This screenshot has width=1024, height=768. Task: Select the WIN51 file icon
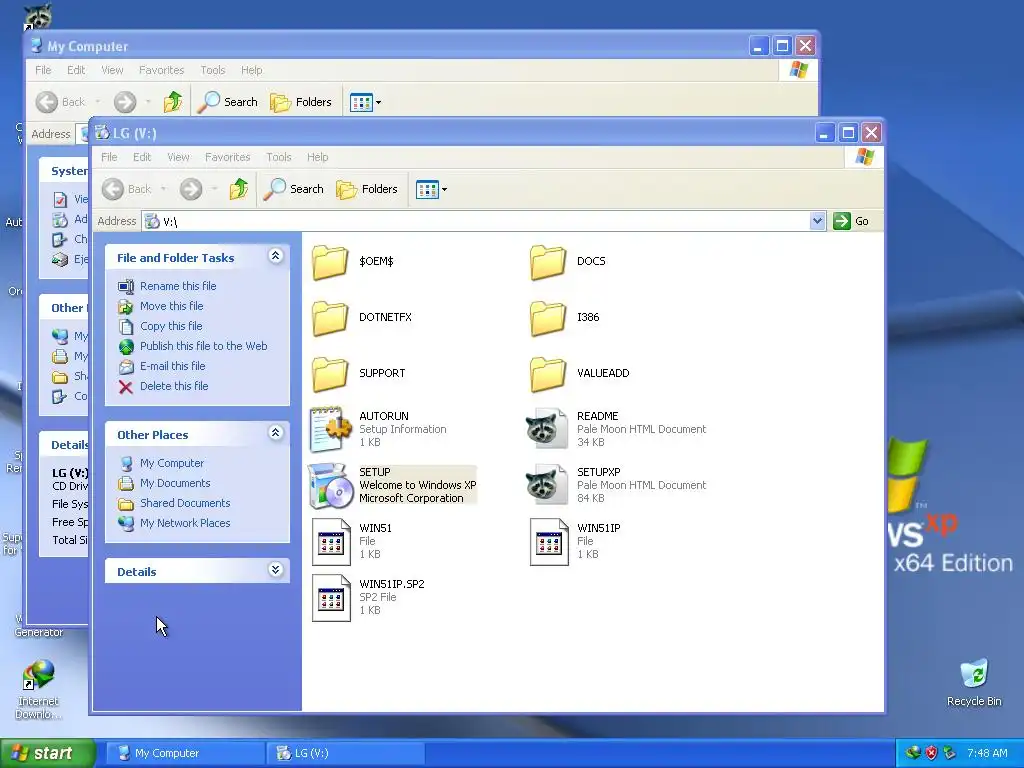tap(331, 541)
